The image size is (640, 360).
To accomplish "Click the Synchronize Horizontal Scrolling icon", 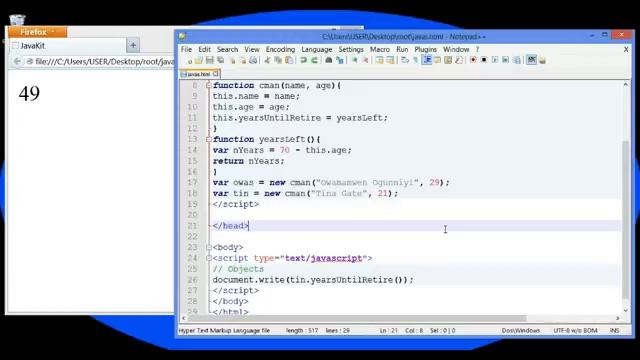I will pyautogui.click(x=390, y=60).
